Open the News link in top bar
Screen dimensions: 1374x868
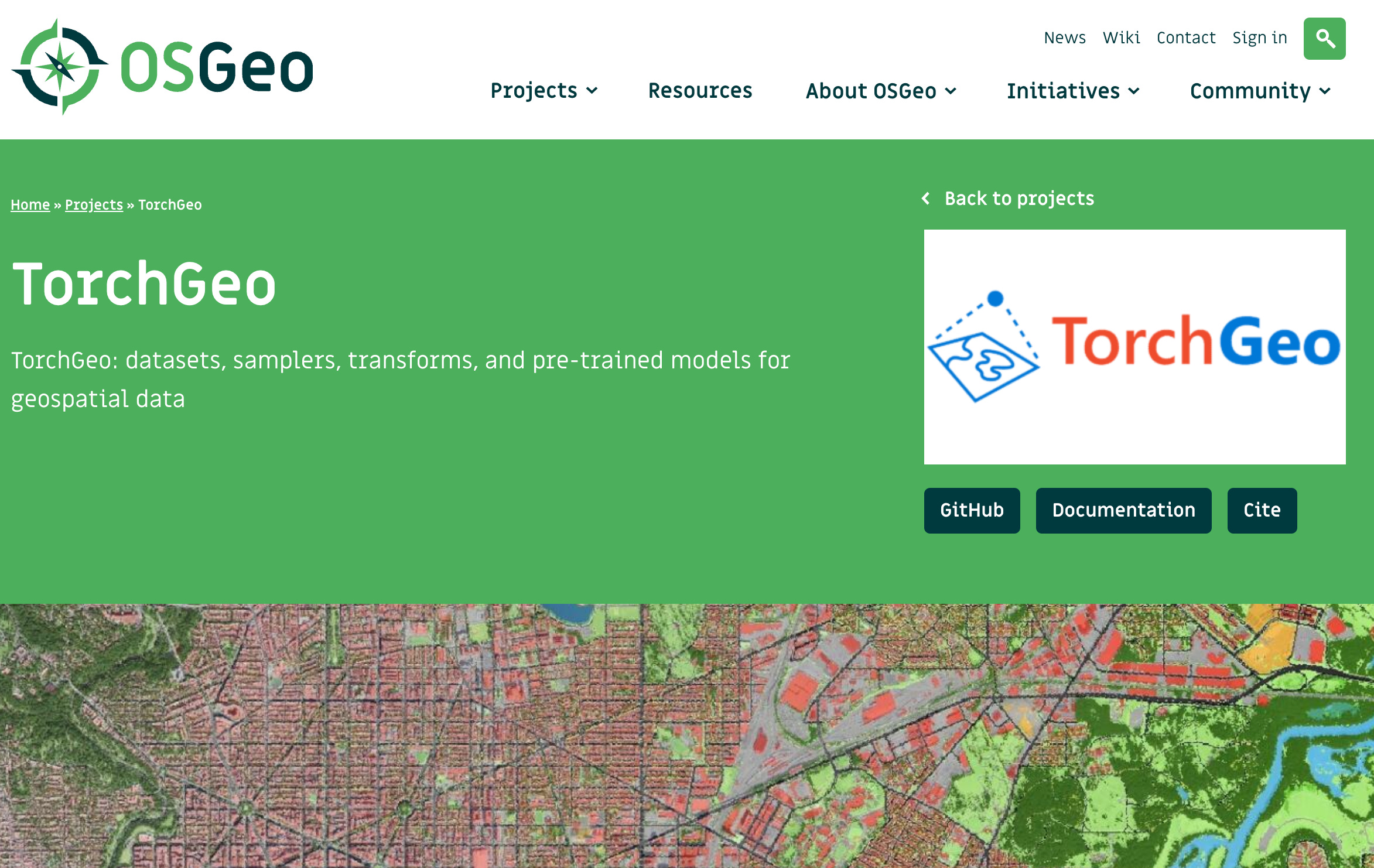point(1064,38)
